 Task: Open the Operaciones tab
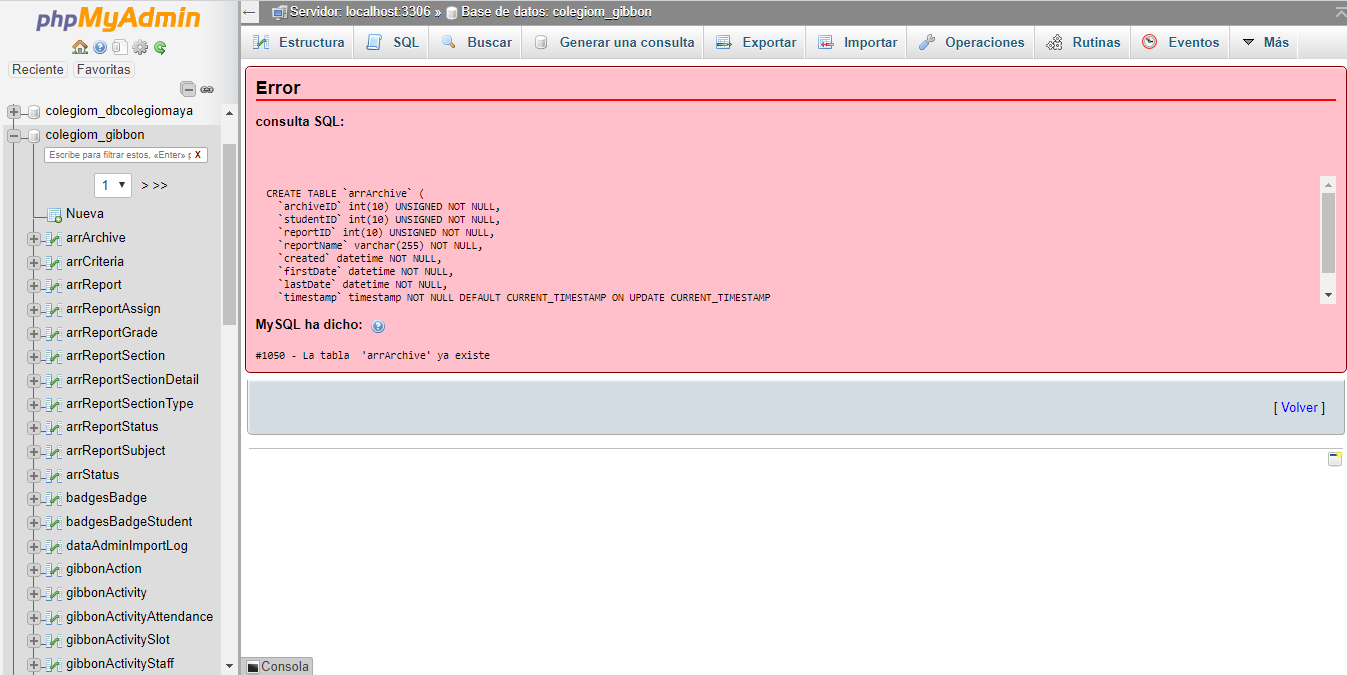[x=971, y=42]
